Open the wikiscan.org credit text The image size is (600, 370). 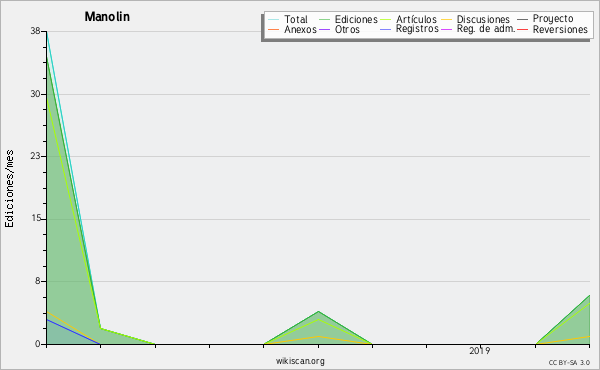(300, 361)
